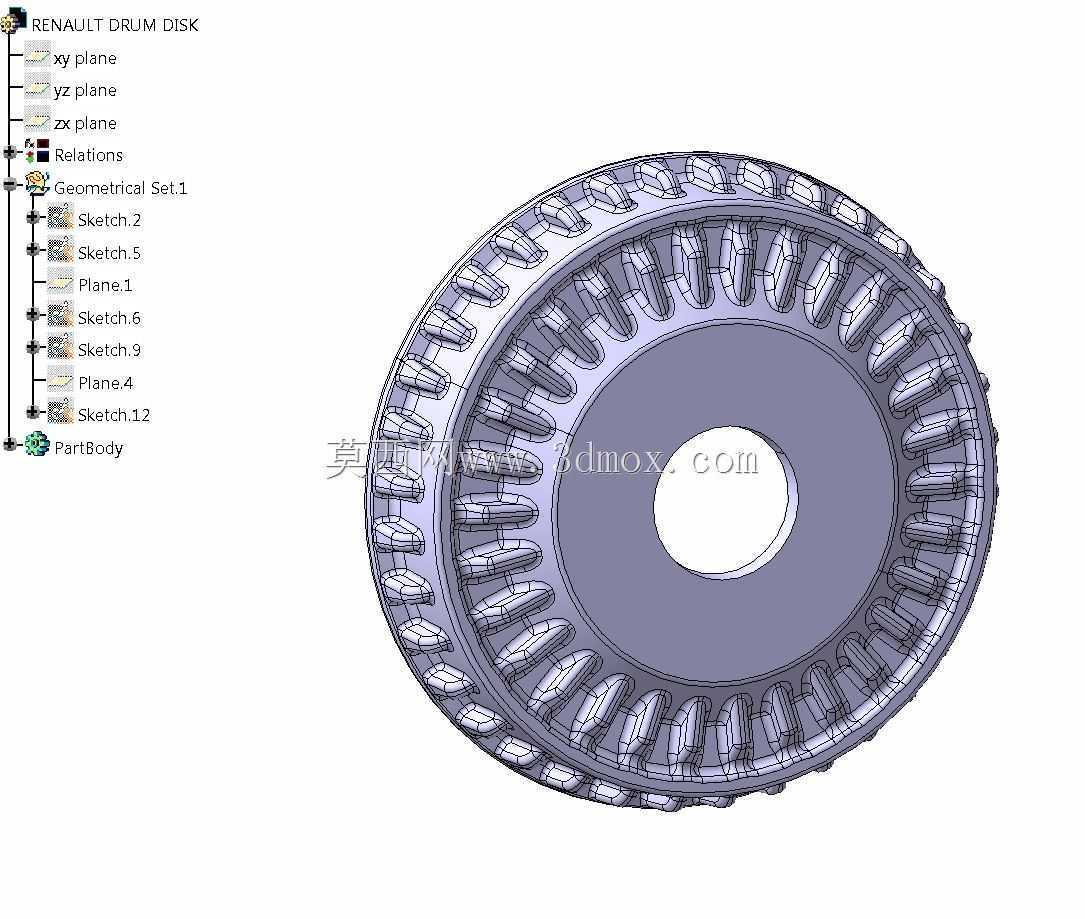The height and width of the screenshot is (919, 1085).
Task: Select the Plane.1 label
Action: pyautogui.click(x=105, y=285)
